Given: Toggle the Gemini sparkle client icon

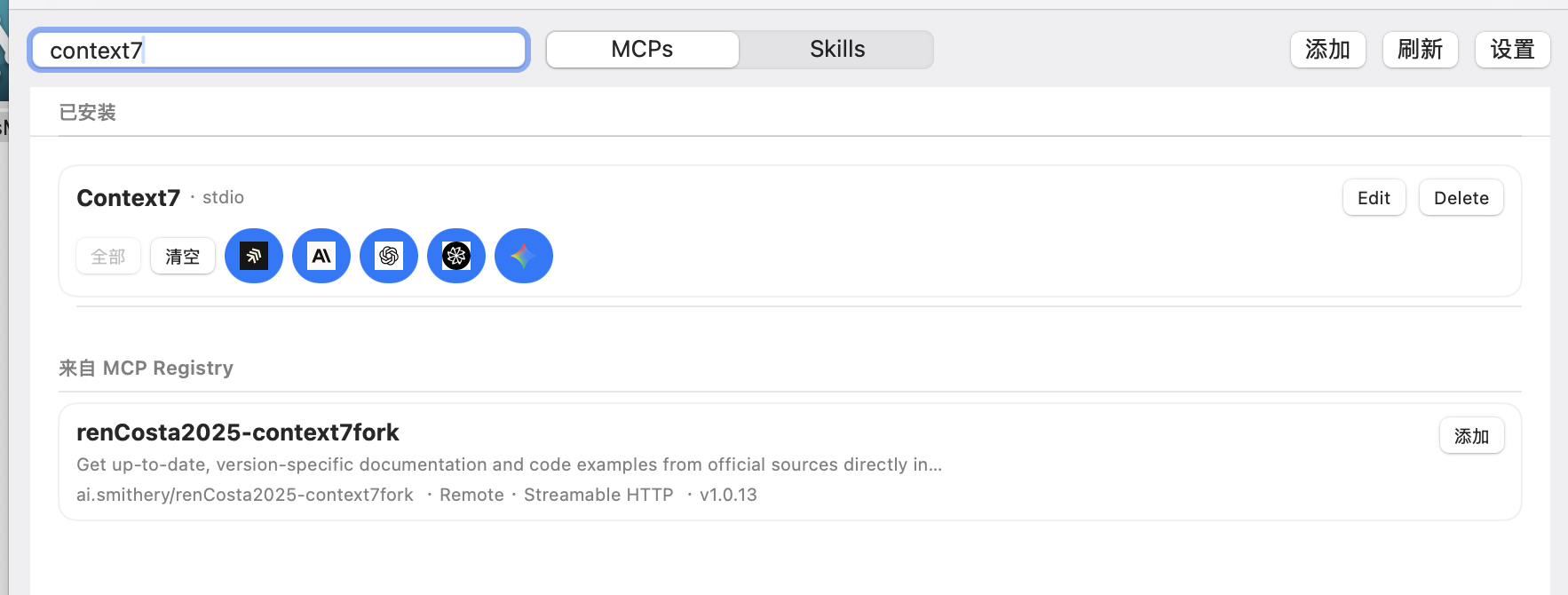Looking at the screenshot, I should 524,256.
